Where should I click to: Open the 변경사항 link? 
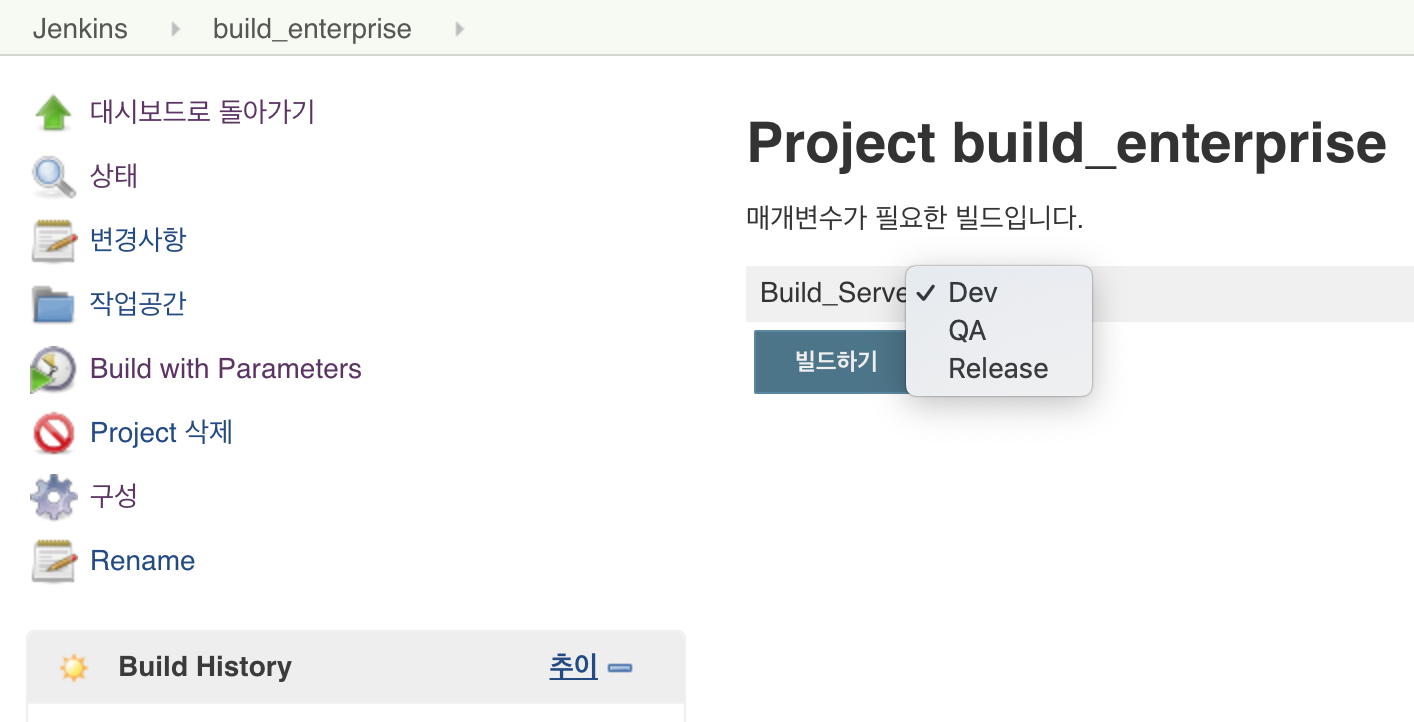pos(138,240)
